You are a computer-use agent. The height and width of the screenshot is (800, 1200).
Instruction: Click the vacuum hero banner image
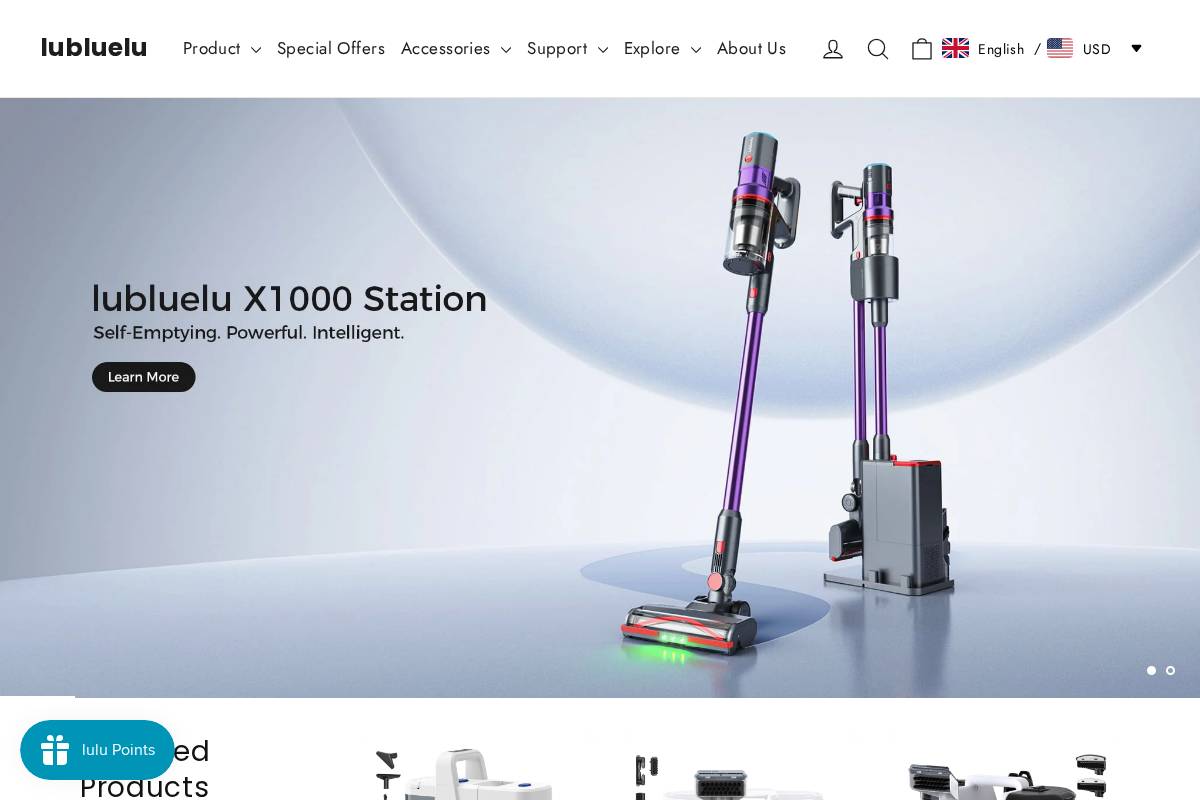pos(600,398)
